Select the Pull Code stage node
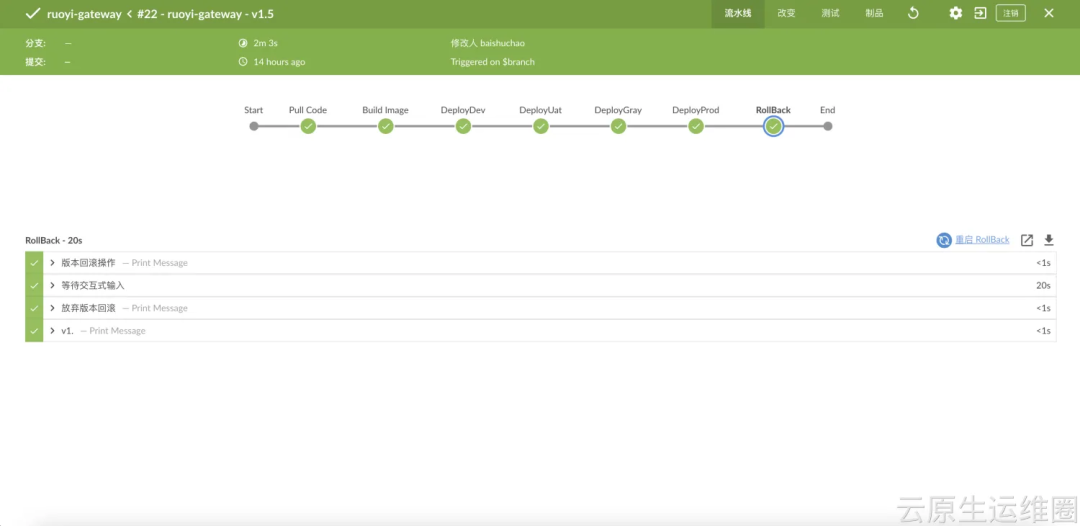 point(308,126)
